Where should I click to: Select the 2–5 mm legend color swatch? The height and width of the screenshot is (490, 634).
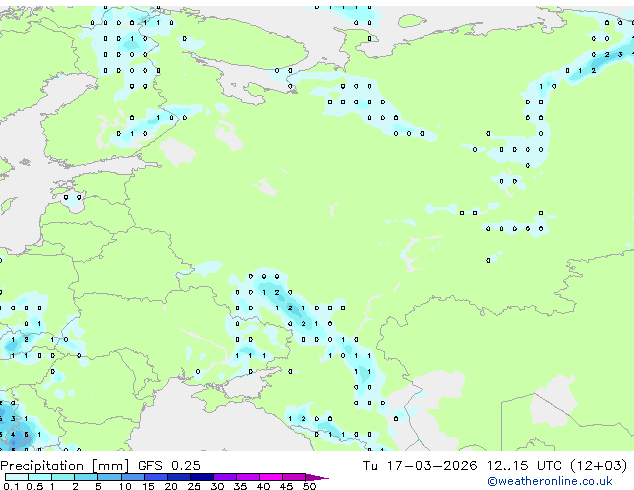86,477
